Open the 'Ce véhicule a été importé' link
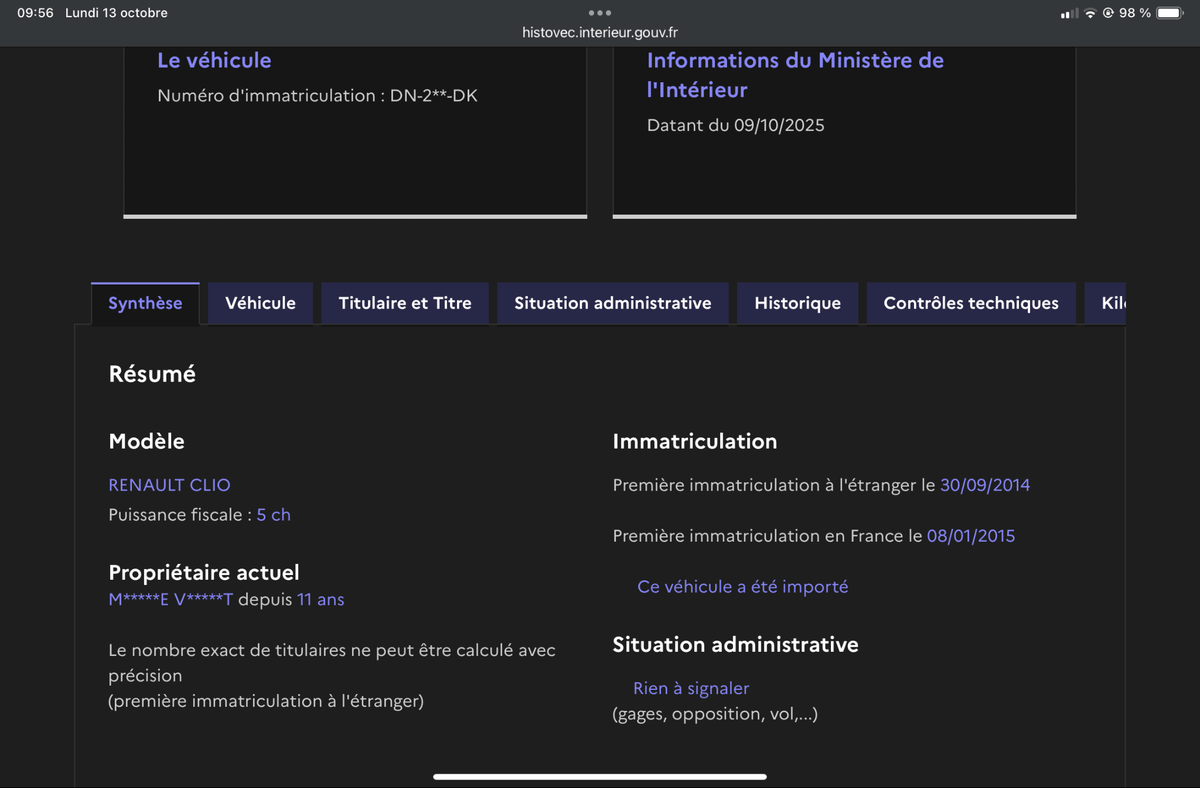This screenshot has height=788, width=1200. [x=742, y=586]
